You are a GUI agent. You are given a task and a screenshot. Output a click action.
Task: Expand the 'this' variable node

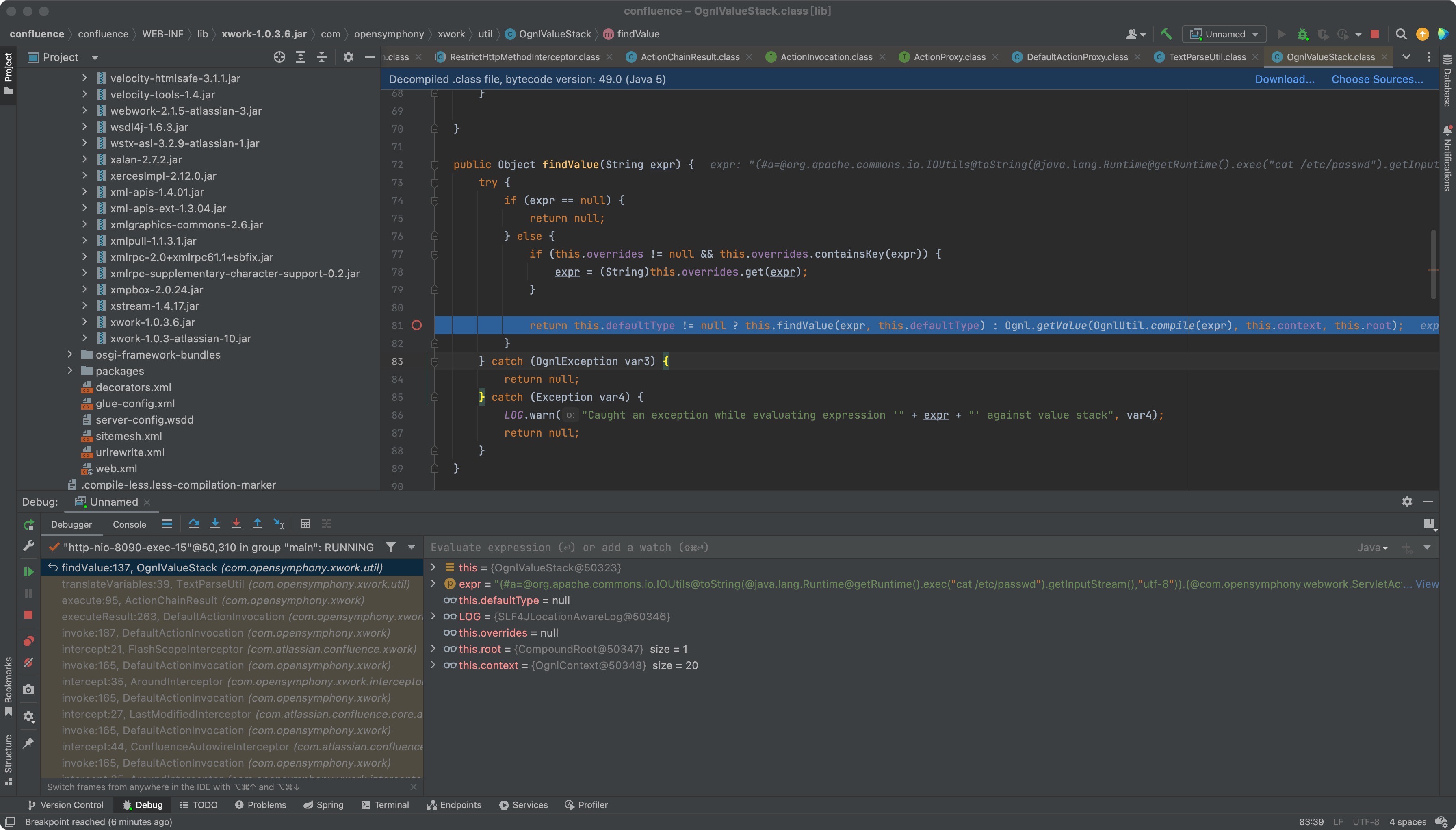tap(433, 567)
